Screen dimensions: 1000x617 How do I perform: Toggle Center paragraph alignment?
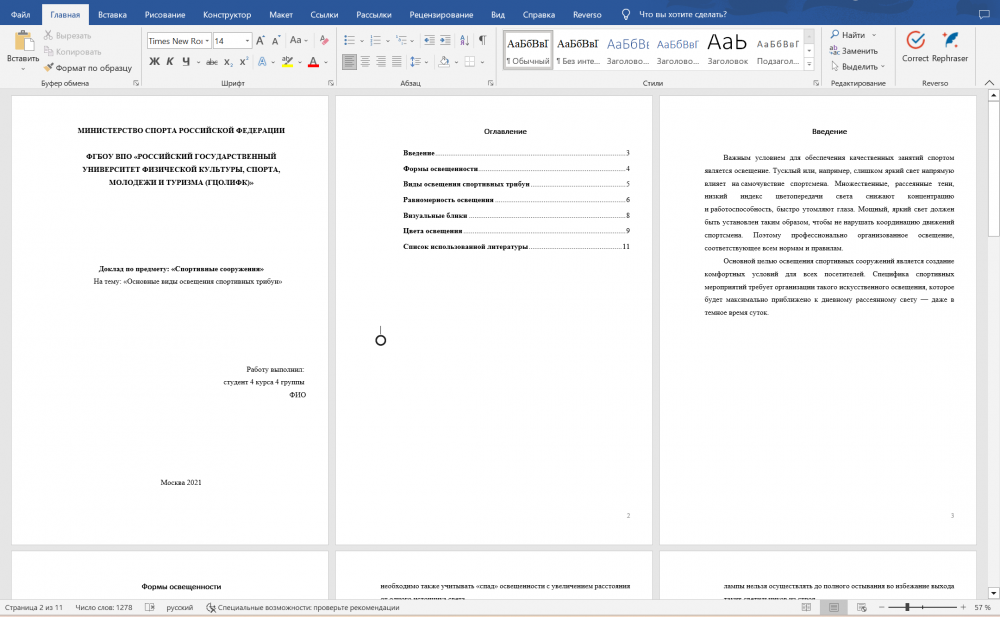[x=365, y=62]
